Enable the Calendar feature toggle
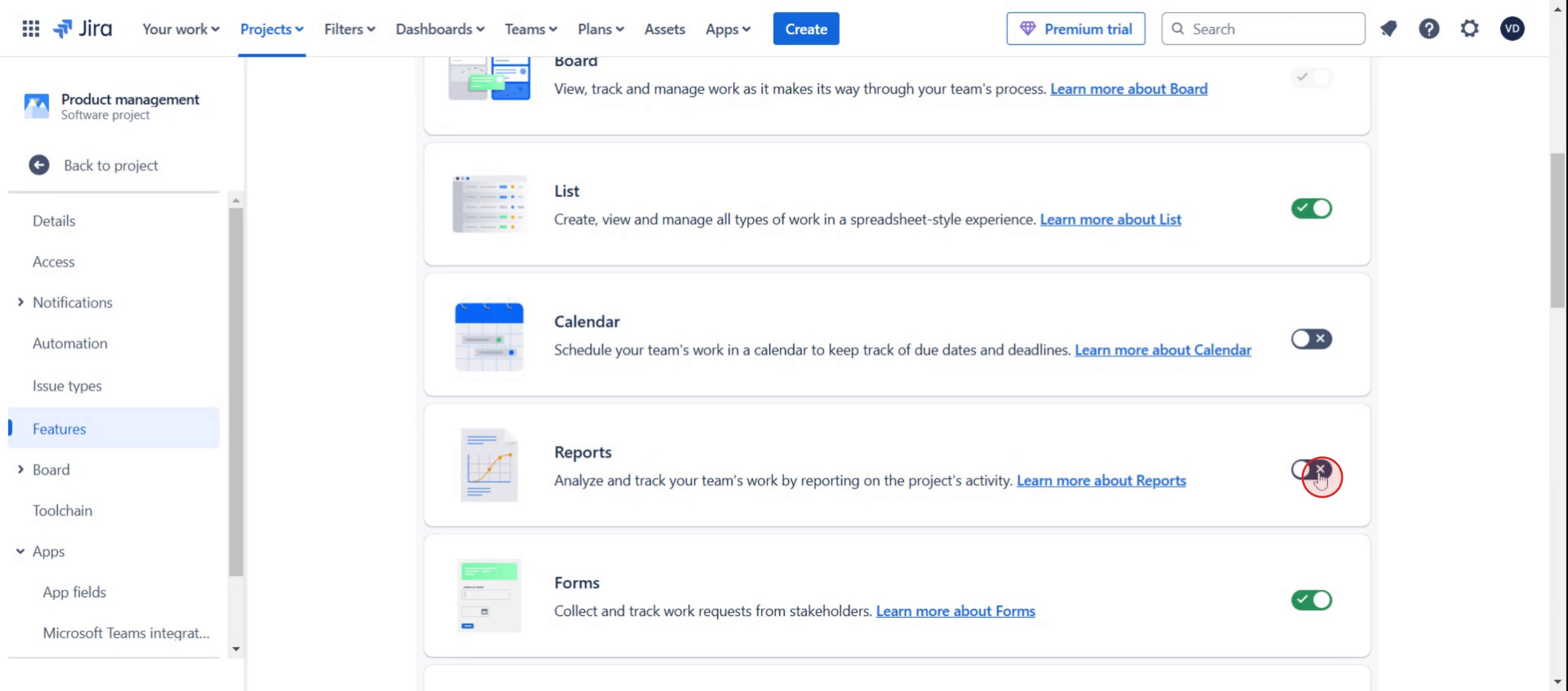 pyautogui.click(x=1311, y=338)
